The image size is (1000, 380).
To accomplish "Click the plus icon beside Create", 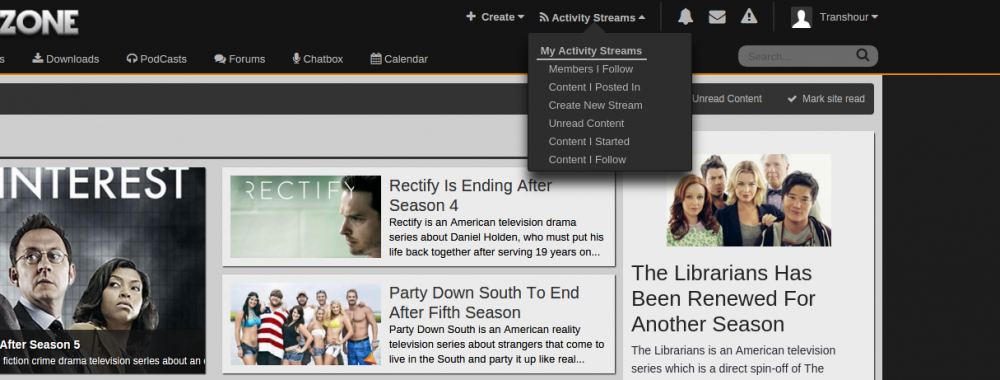I will pyautogui.click(x=471, y=17).
